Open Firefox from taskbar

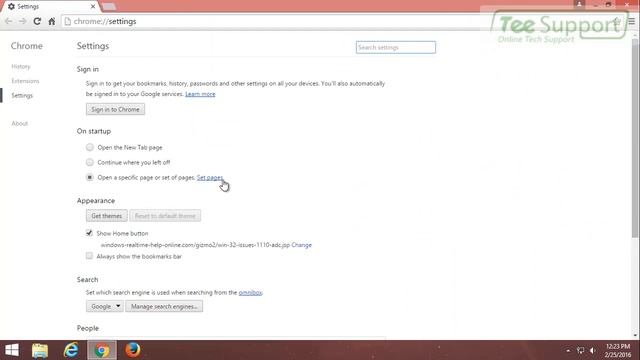click(x=133, y=350)
